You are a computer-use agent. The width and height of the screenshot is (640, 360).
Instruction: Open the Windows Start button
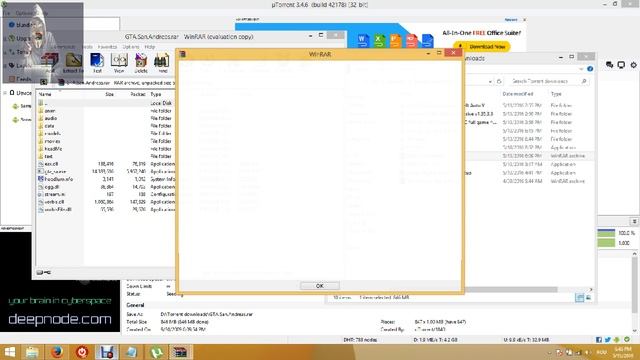click(x=9, y=352)
